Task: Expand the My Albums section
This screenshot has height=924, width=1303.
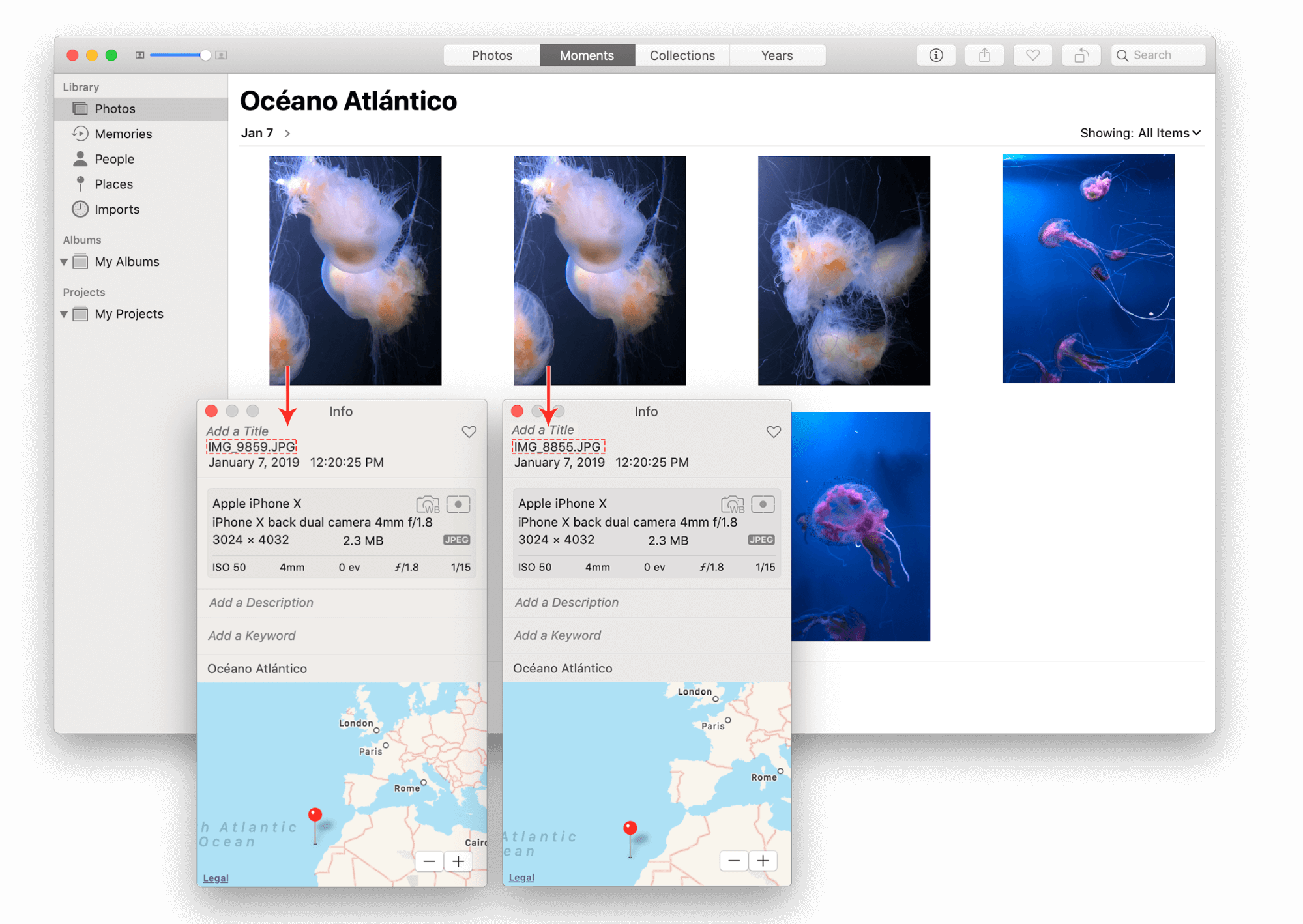Action: coord(67,261)
